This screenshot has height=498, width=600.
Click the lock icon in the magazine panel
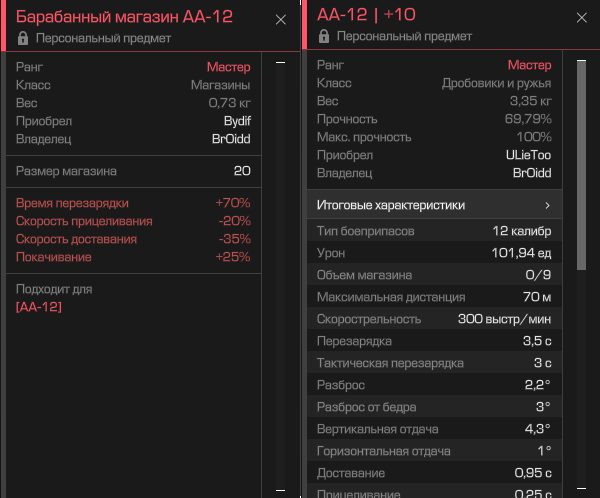point(23,38)
